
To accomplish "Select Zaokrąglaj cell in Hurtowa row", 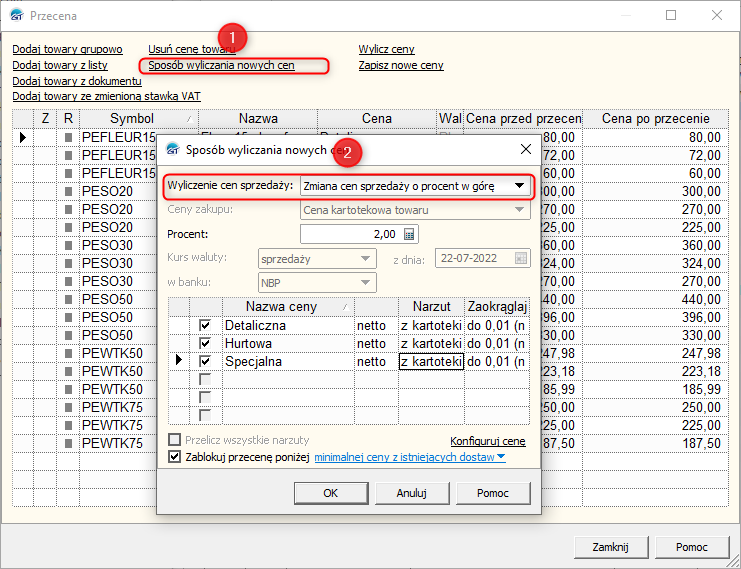I will pyautogui.click(x=497, y=344).
